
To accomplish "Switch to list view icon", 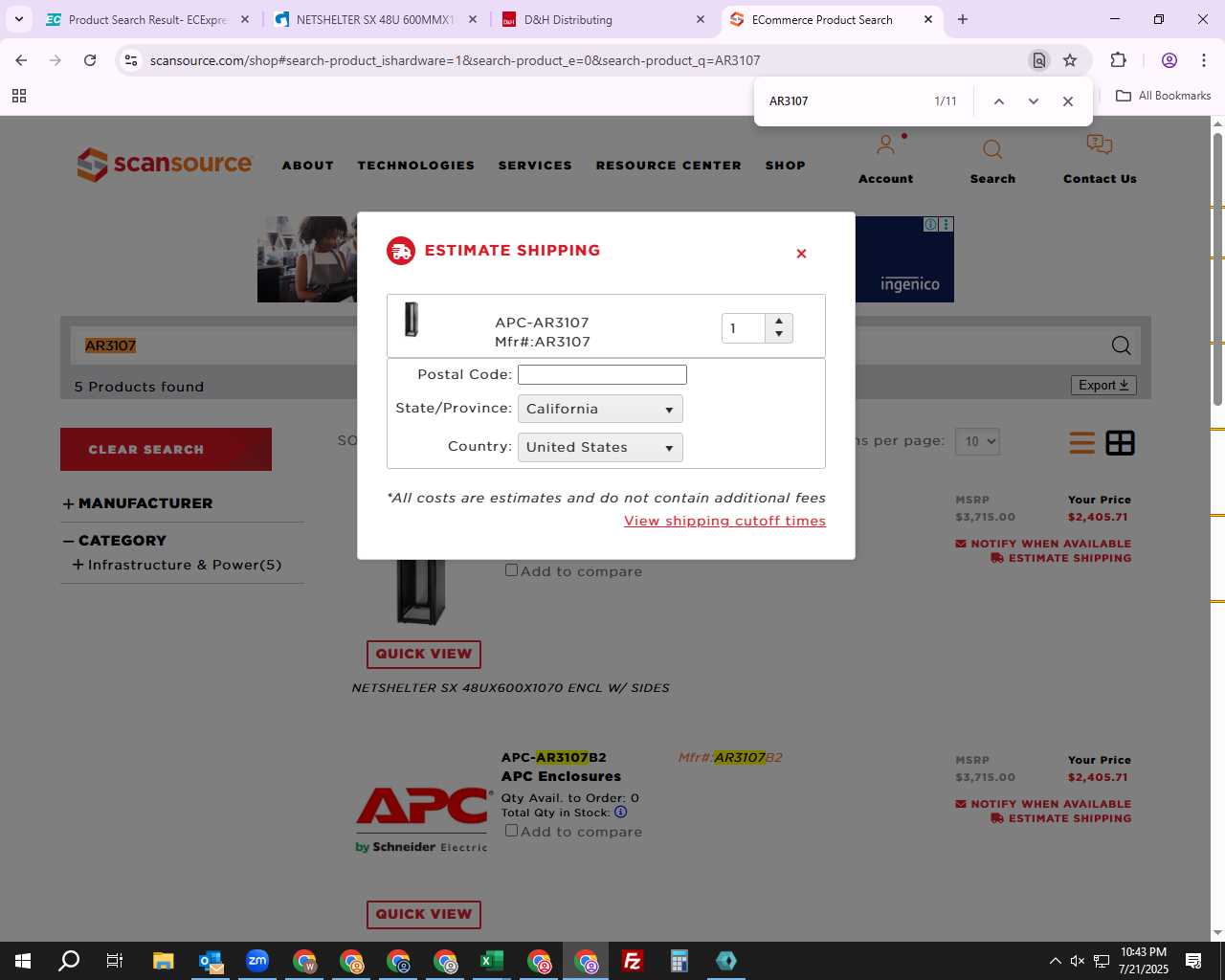I will [1082, 443].
